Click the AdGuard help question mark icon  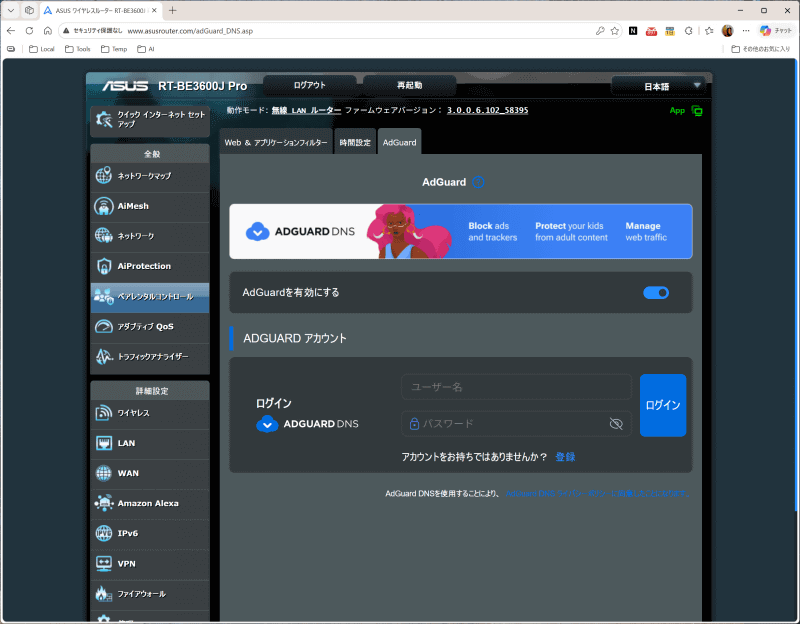tap(478, 182)
